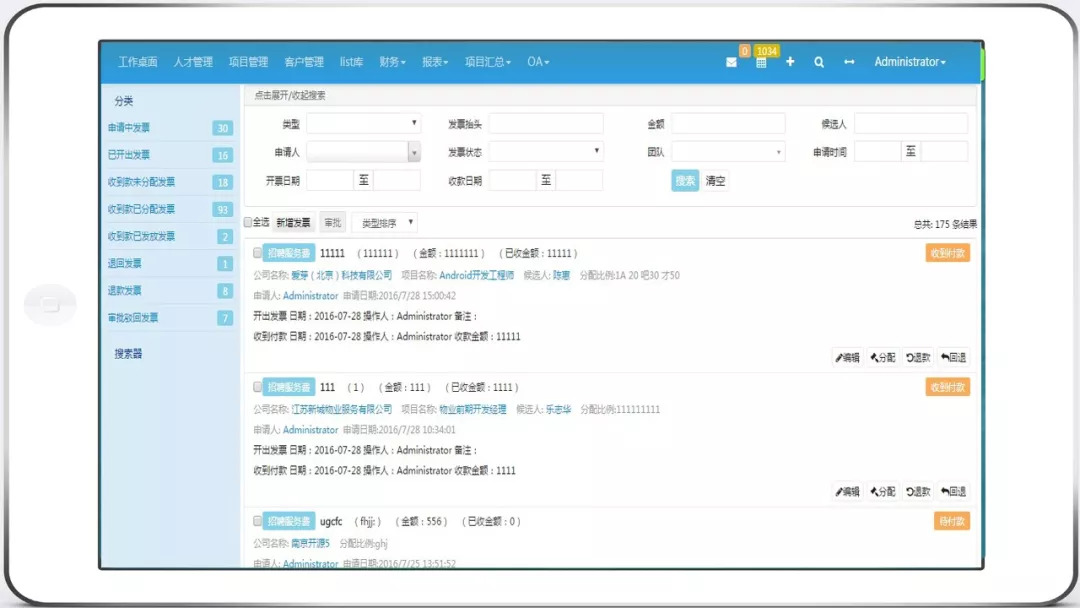This screenshot has height=608, width=1080.
Task: Open the mail envelope icon in navbar
Action: pos(731,62)
